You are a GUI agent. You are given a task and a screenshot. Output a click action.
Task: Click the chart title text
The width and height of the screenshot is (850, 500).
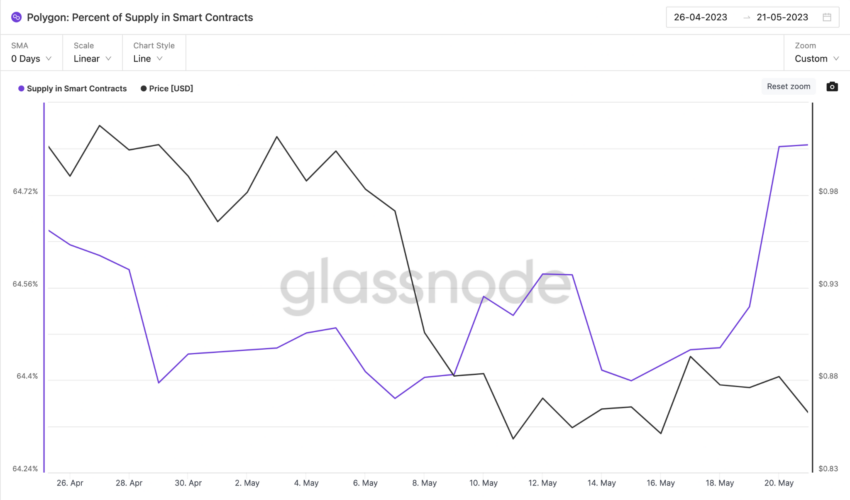pyautogui.click(x=140, y=17)
